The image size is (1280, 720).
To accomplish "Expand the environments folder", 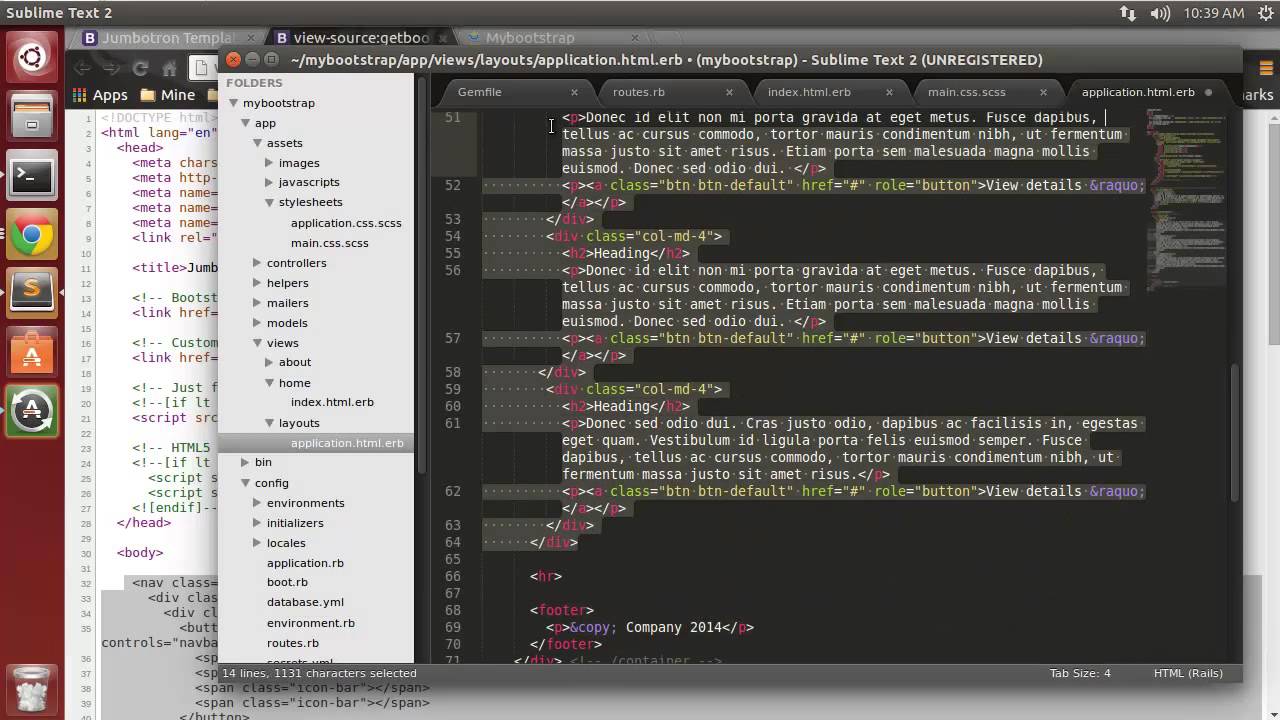I will click(x=258, y=503).
